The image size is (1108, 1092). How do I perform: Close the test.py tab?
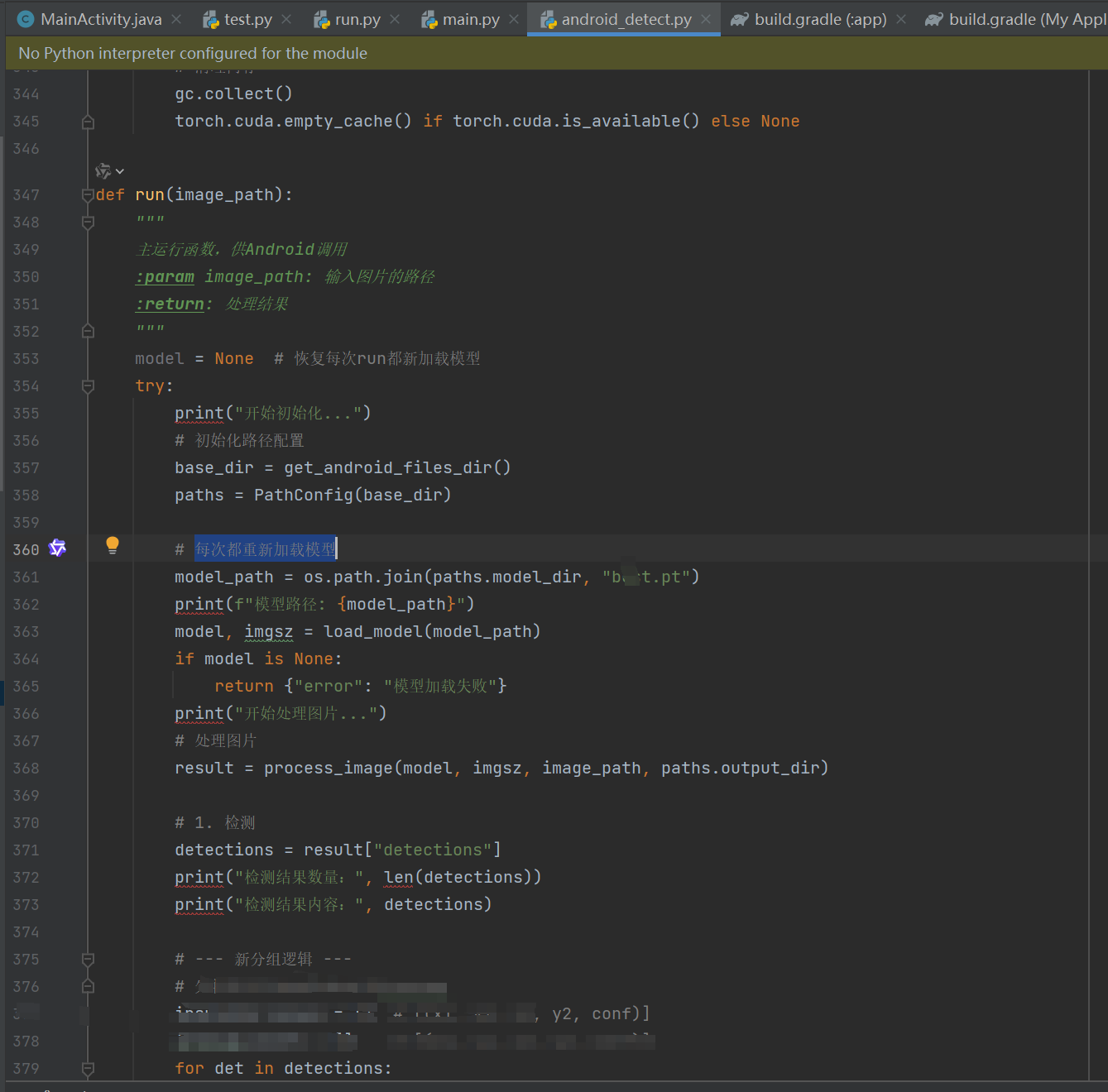pyautogui.click(x=285, y=18)
